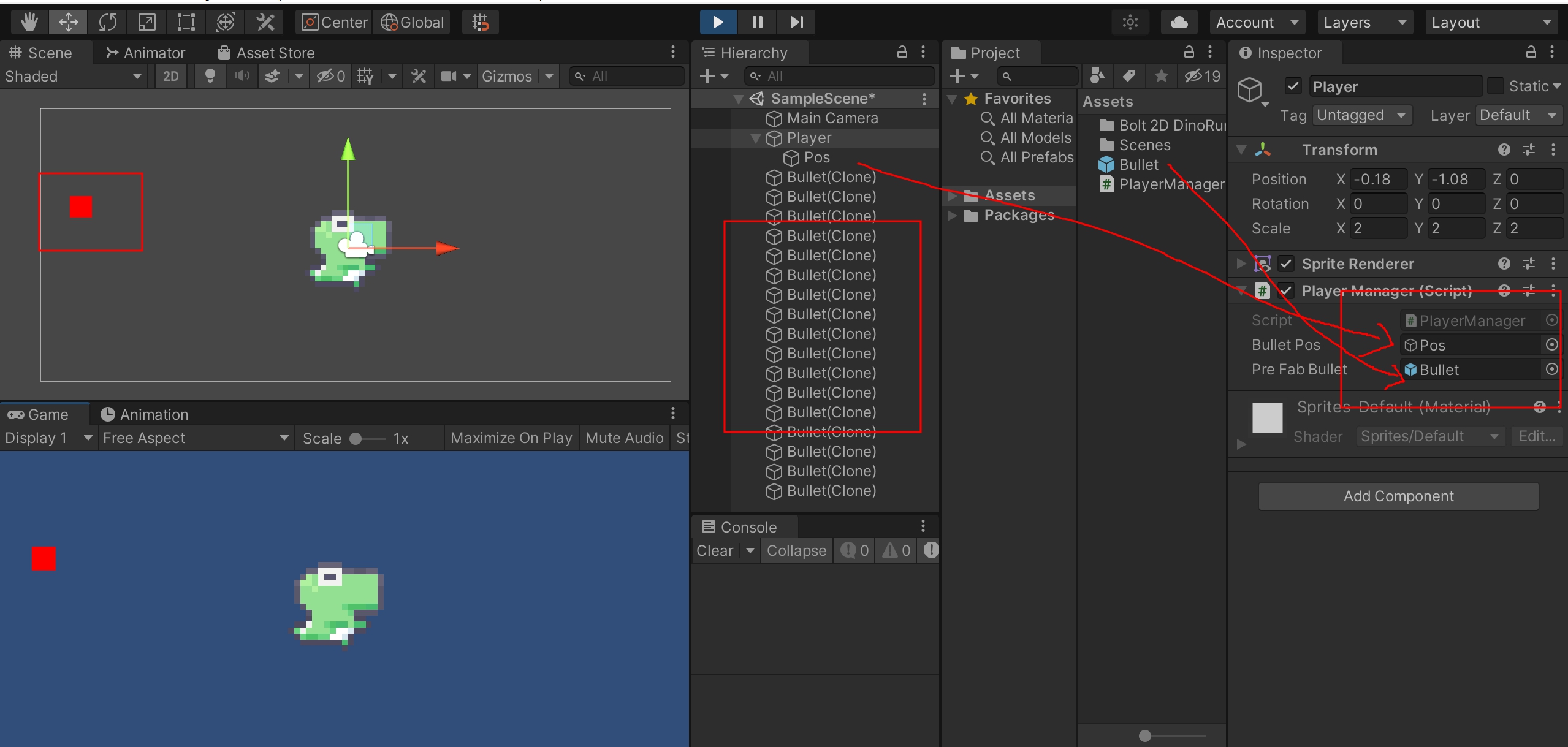Click the Scene component tools wrench icon
Image resolution: width=1568 pixels, height=747 pixels.
coord(419,76)
